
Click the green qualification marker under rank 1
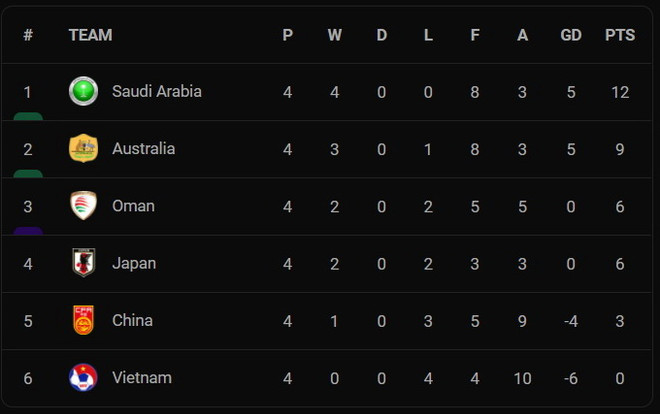tap(28, 116)
